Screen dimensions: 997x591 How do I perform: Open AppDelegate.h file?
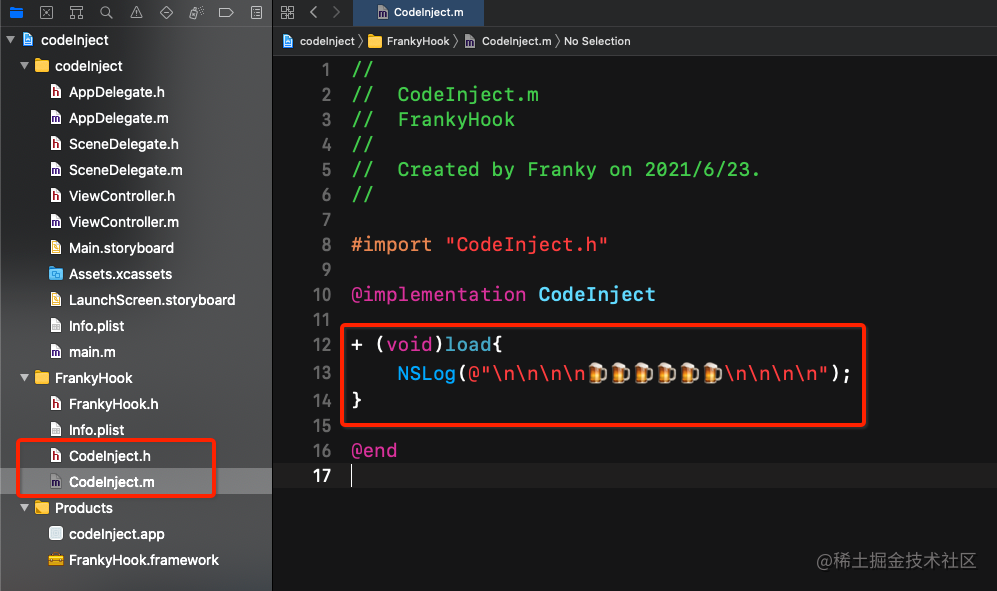116,92
